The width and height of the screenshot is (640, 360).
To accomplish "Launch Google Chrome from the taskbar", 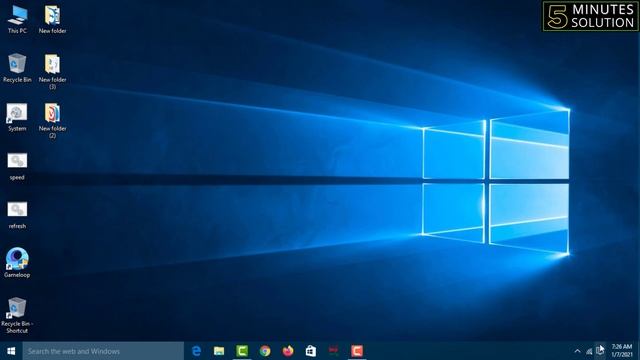I will [x=265, y=351].
